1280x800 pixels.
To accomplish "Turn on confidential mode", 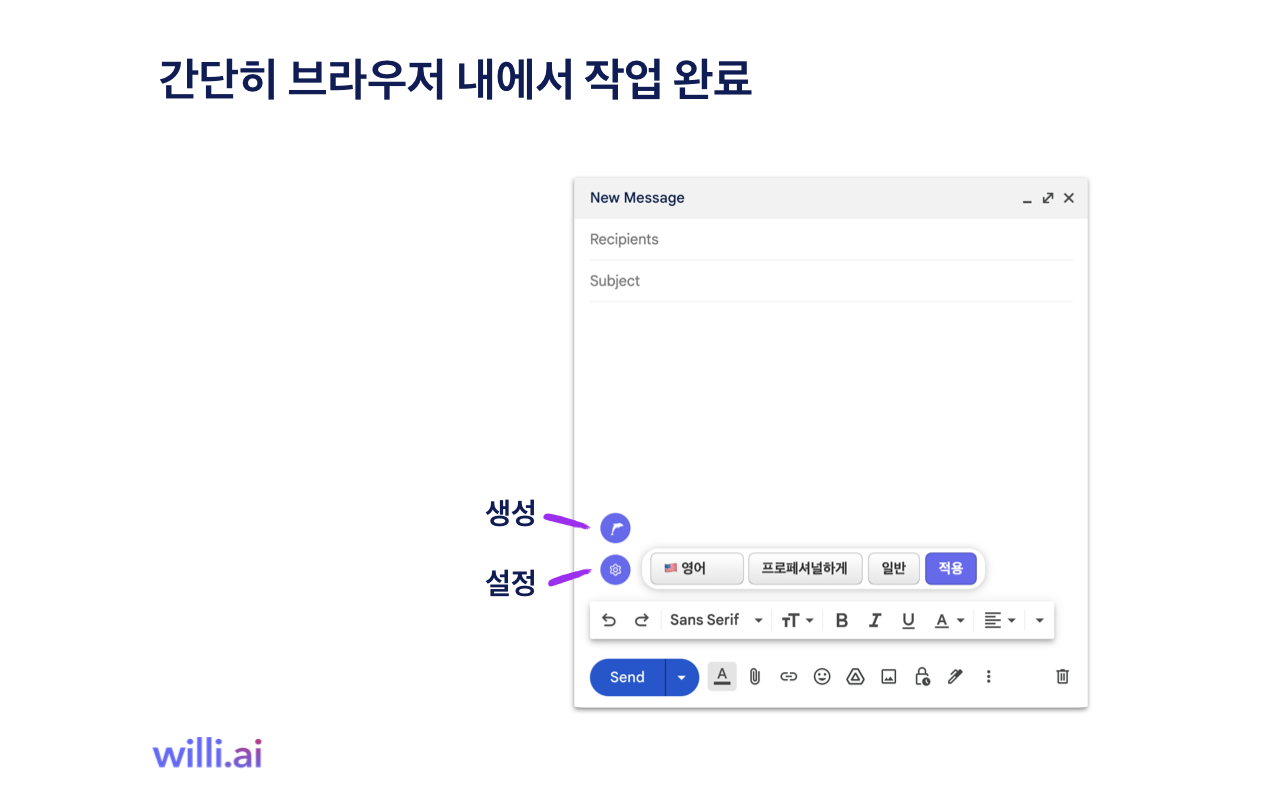I will (x=921, y=677).
